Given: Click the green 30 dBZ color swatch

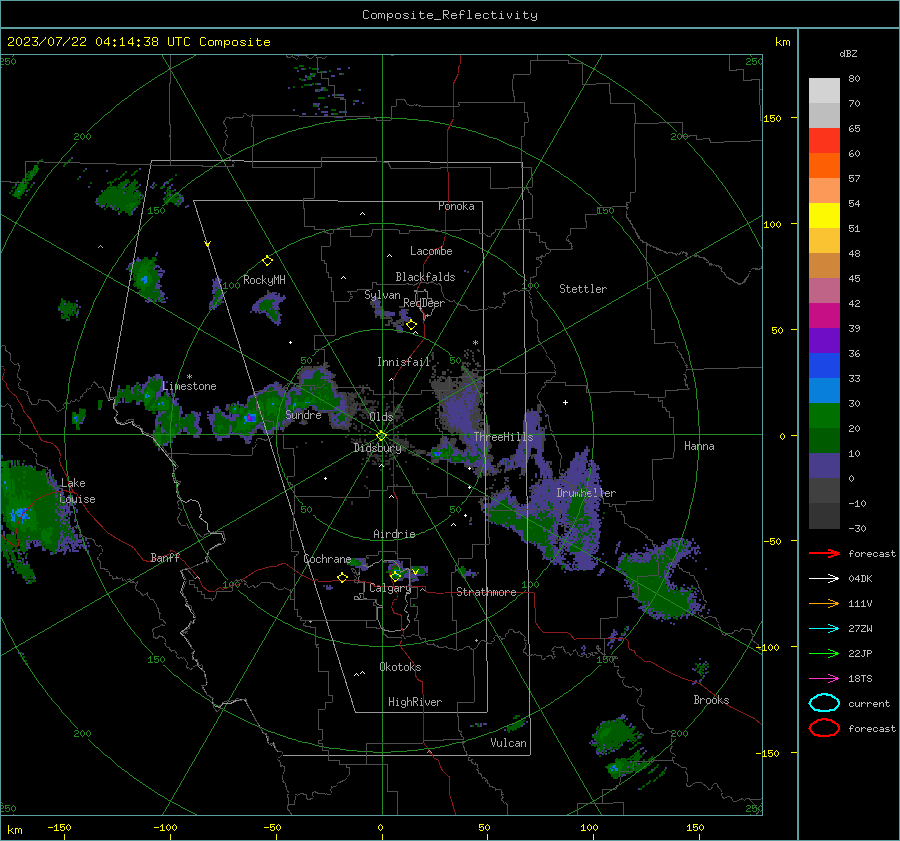Looking at the screenshot, I should point(824,416).
